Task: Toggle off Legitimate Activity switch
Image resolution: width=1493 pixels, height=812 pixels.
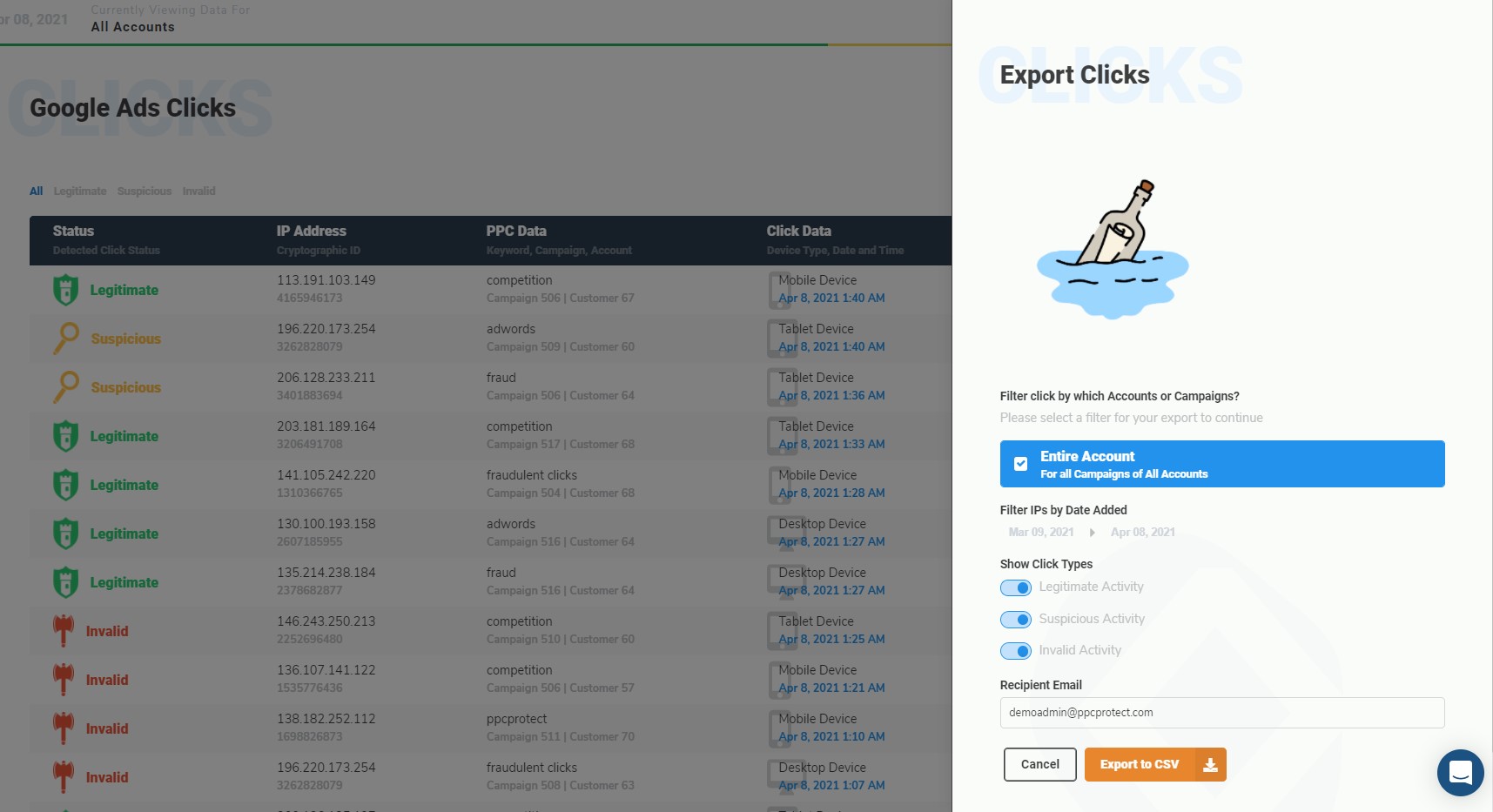Action: click(1016, 587)
